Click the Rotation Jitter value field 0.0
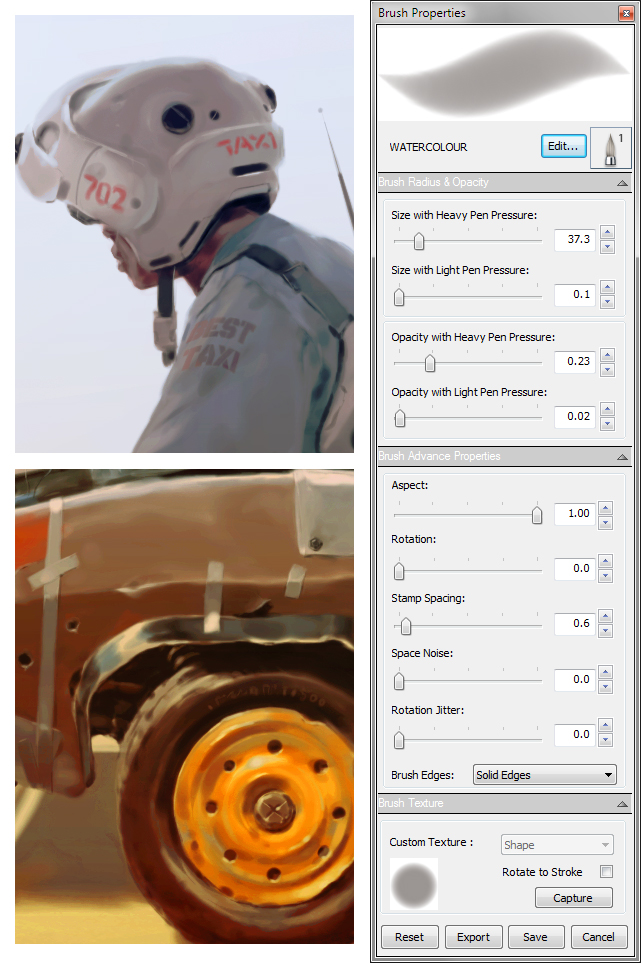 click(575, 735)
